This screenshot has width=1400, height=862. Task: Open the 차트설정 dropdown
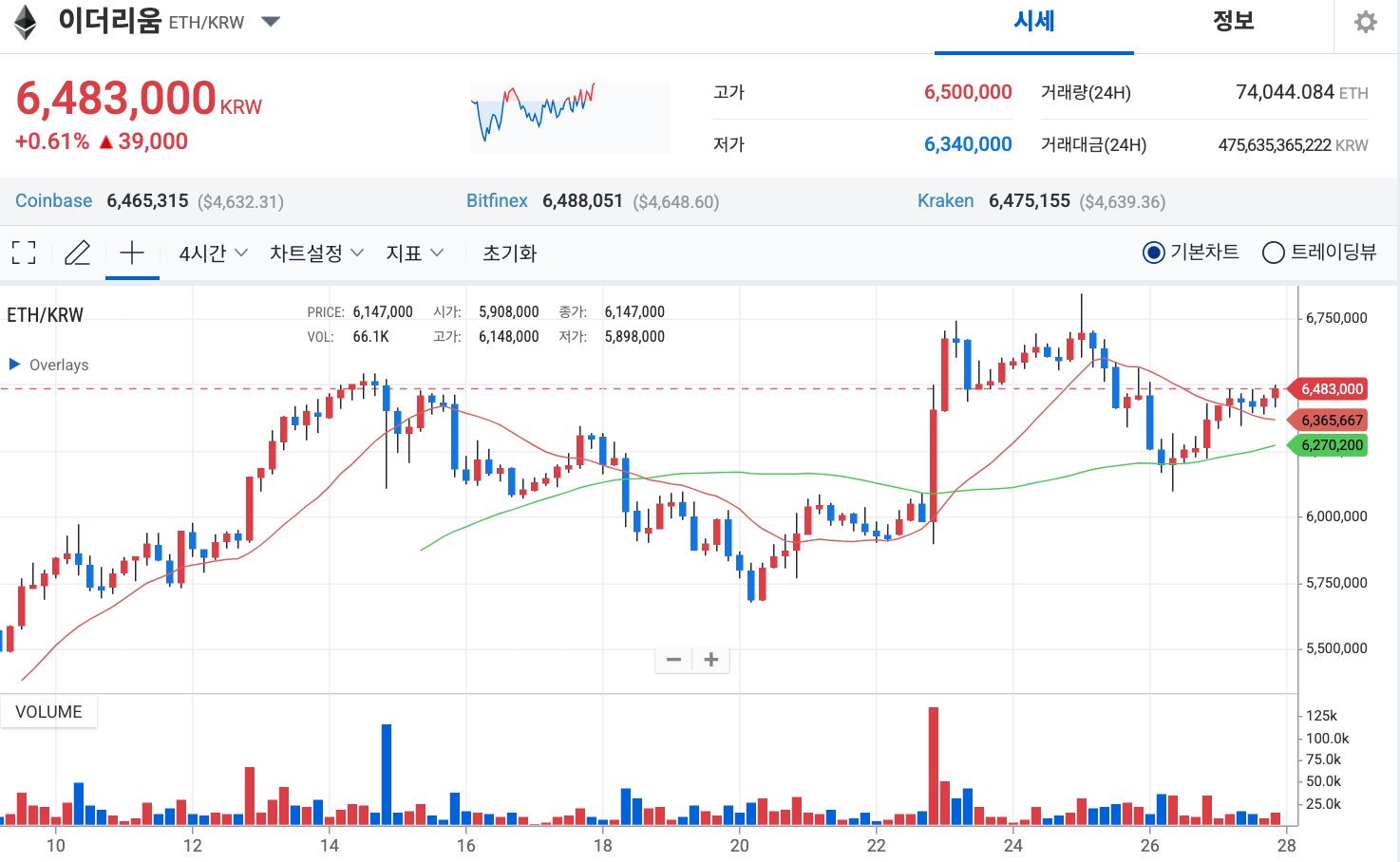(x=315, y=252)
